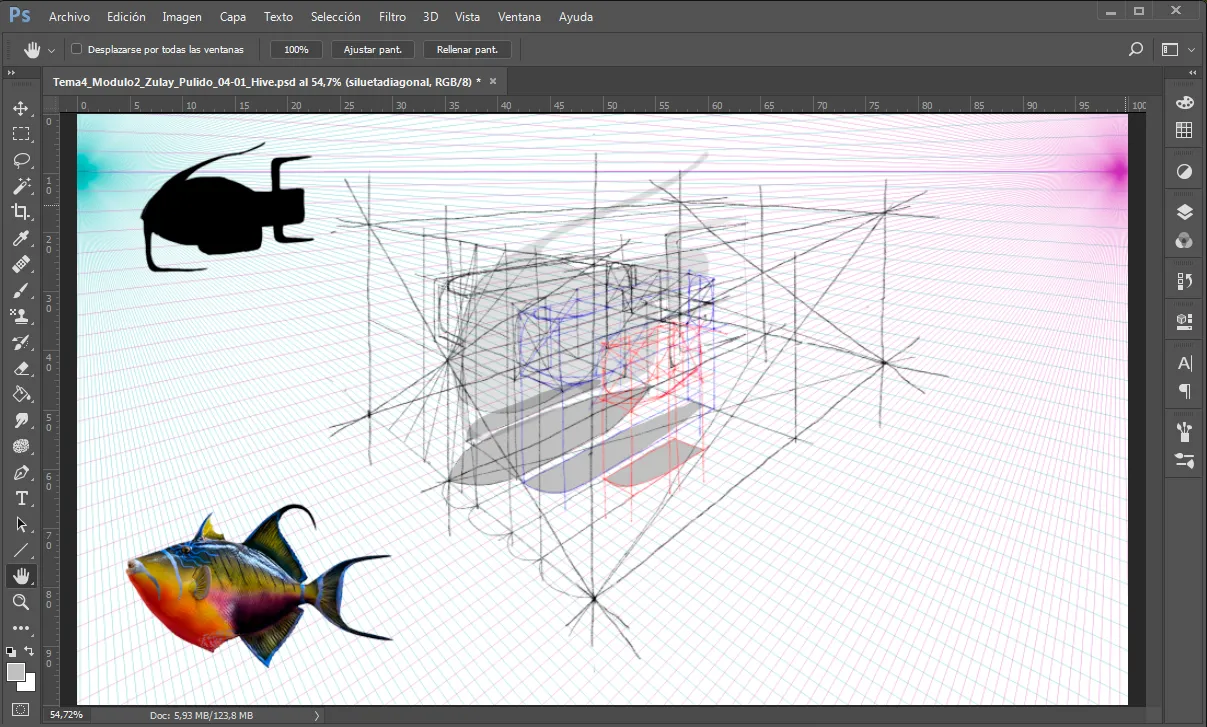Image resolution: width=1207 pixels, height=727 pixels.
Task: Open the Swatches panel grid icon
Action: pos(1185,130)
